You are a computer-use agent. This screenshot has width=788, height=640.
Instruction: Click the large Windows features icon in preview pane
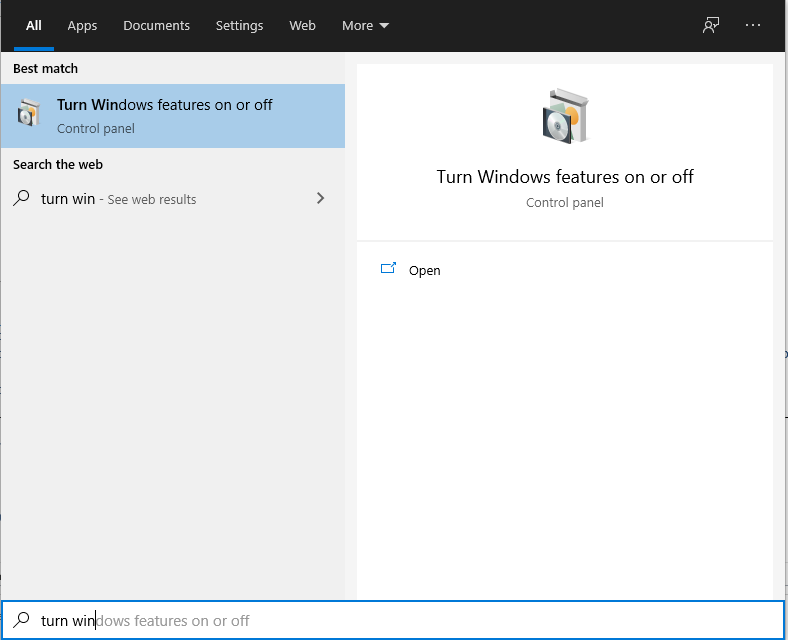[565, 116]
